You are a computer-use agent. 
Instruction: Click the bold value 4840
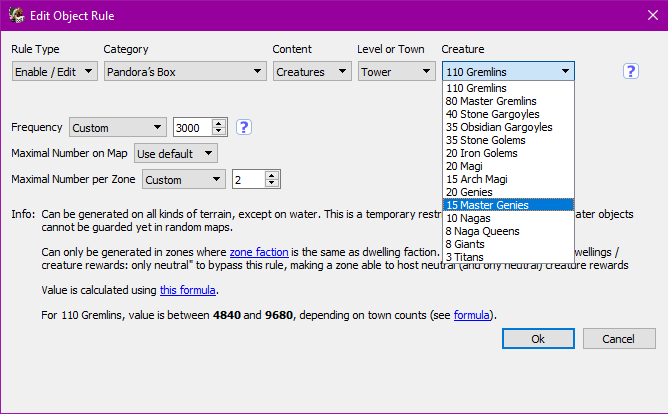click(227, 315)
